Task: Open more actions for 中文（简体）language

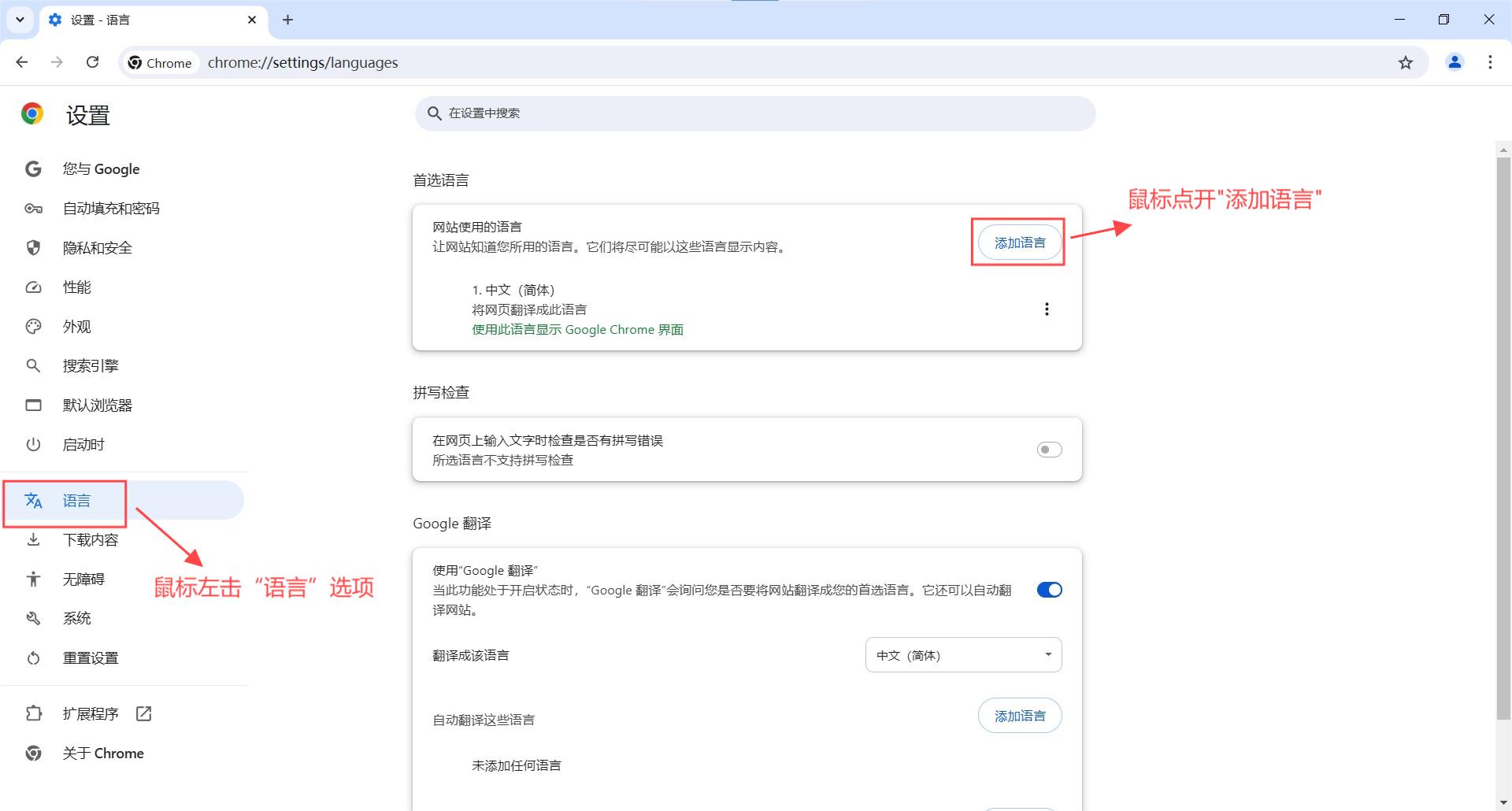Action: pos(1047,309)
